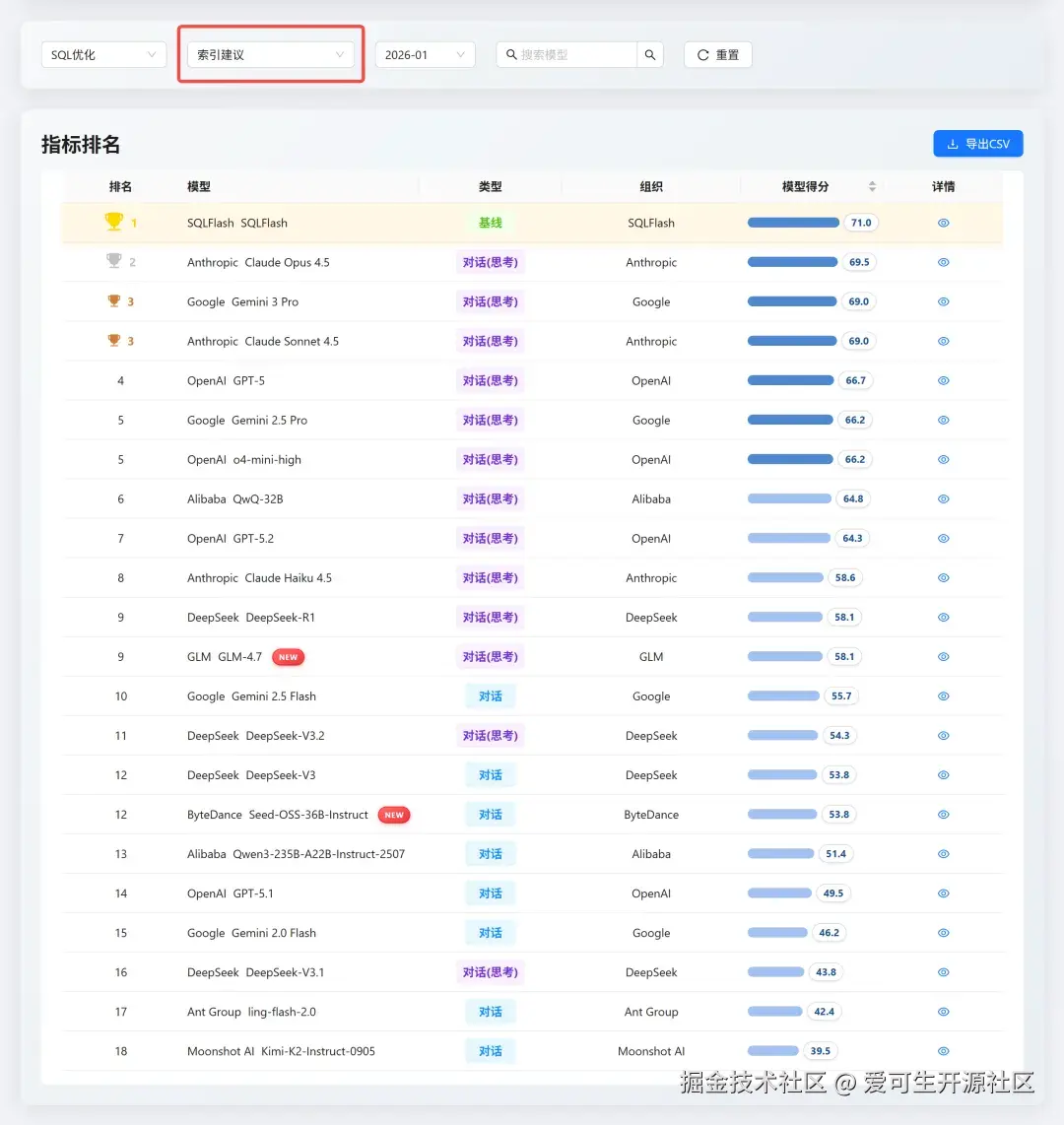Open details eye icon for SQLFlash row
The height and width of the screenshot is (1125, 1064).
pyautogui.click(x=943, y=224)
